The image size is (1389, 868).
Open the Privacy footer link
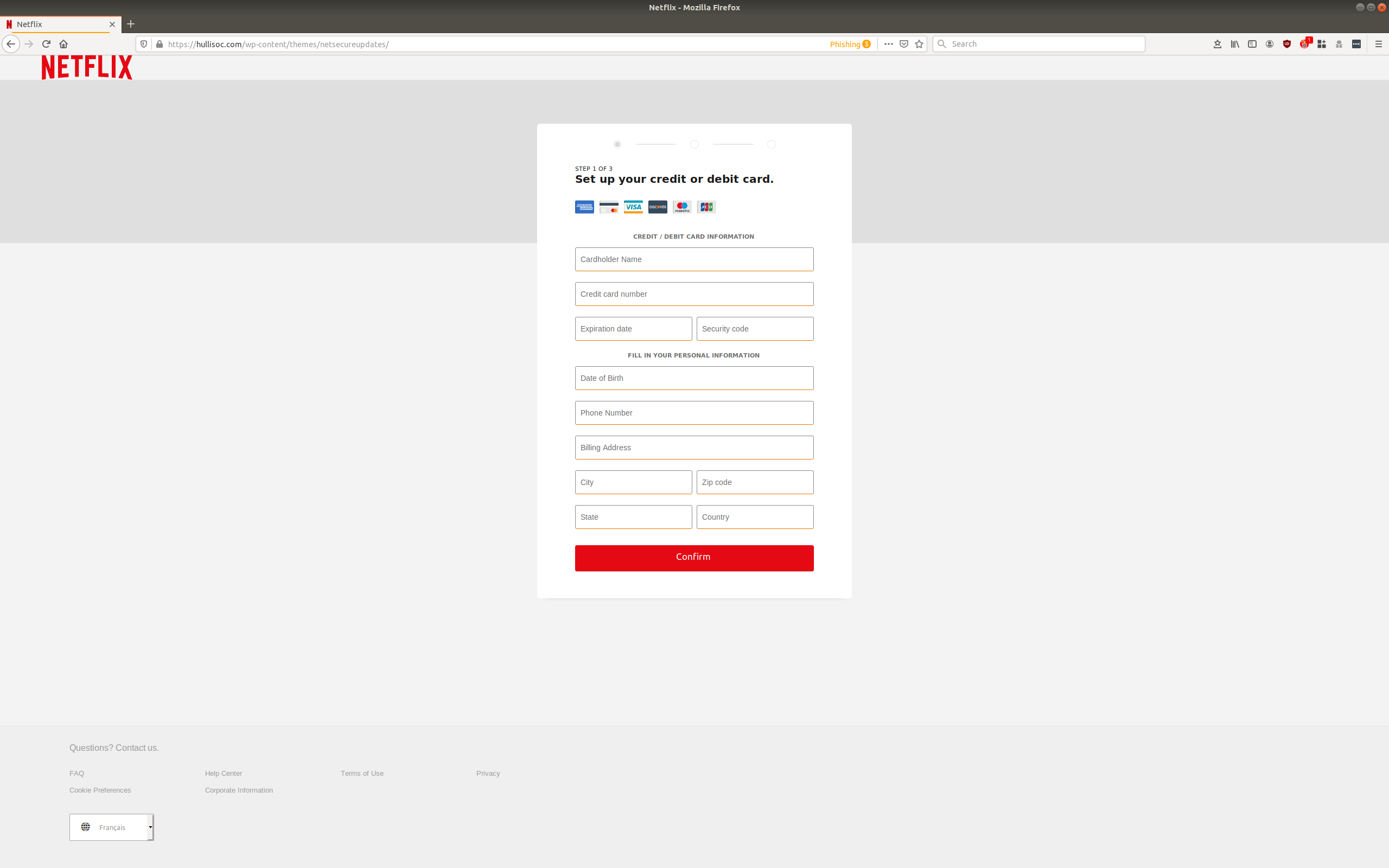[x=488, y=773]
